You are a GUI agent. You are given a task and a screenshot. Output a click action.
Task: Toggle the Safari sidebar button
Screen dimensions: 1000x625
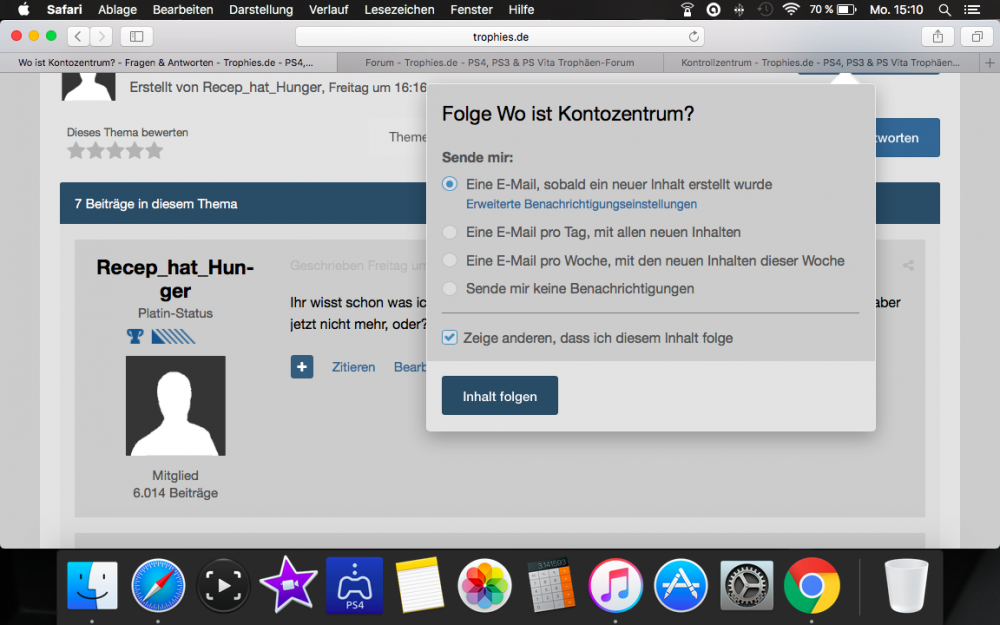click(x=136, y=36)
